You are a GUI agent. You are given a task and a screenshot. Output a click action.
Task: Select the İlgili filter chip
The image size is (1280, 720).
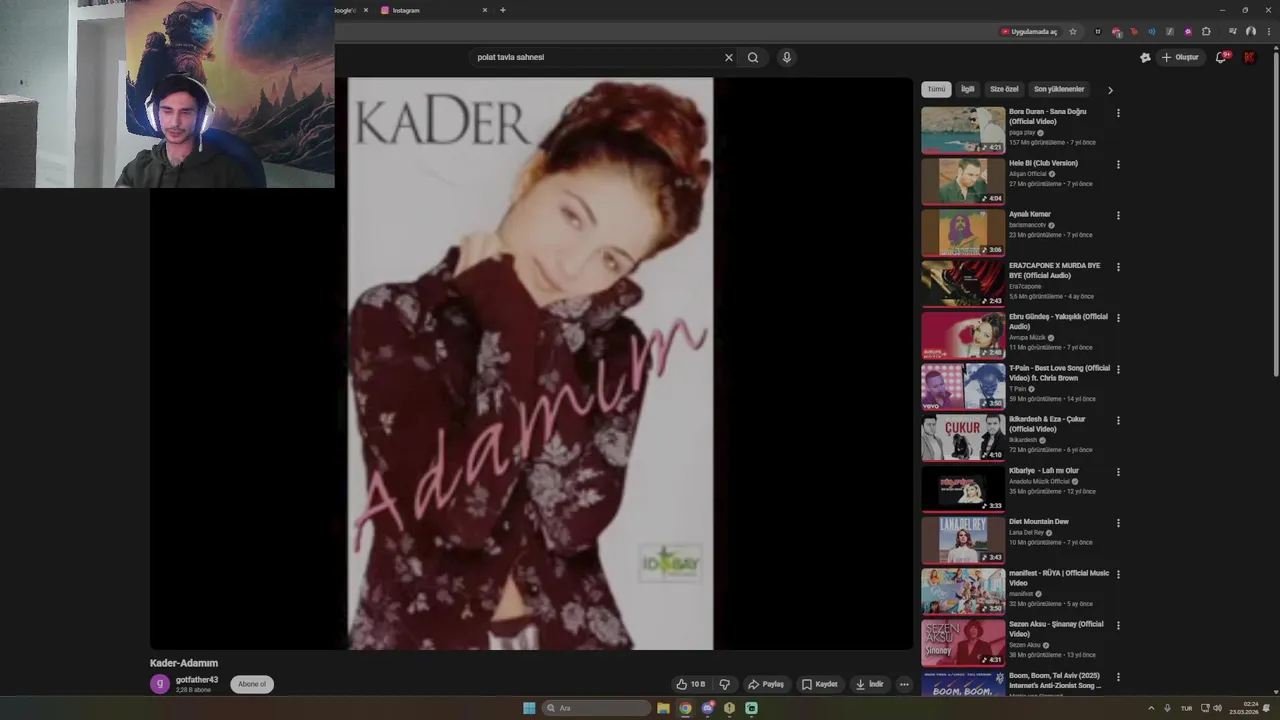(x=968, y=89)
